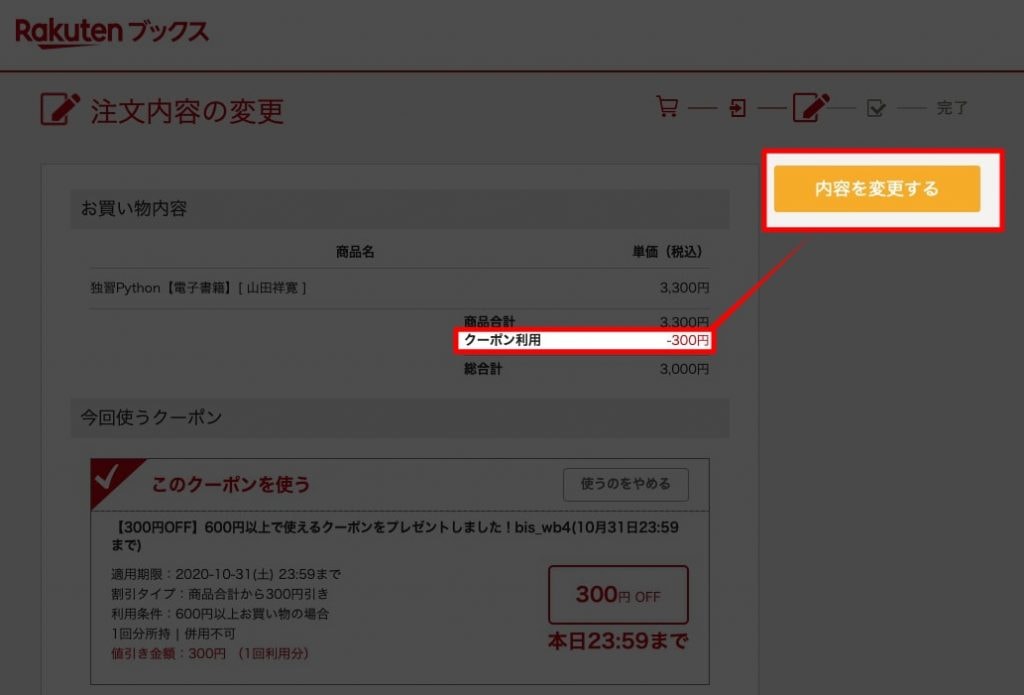Click the login step icon in progress bar
The width and height of the screenshot is (1024, 695).
[738, 108]
